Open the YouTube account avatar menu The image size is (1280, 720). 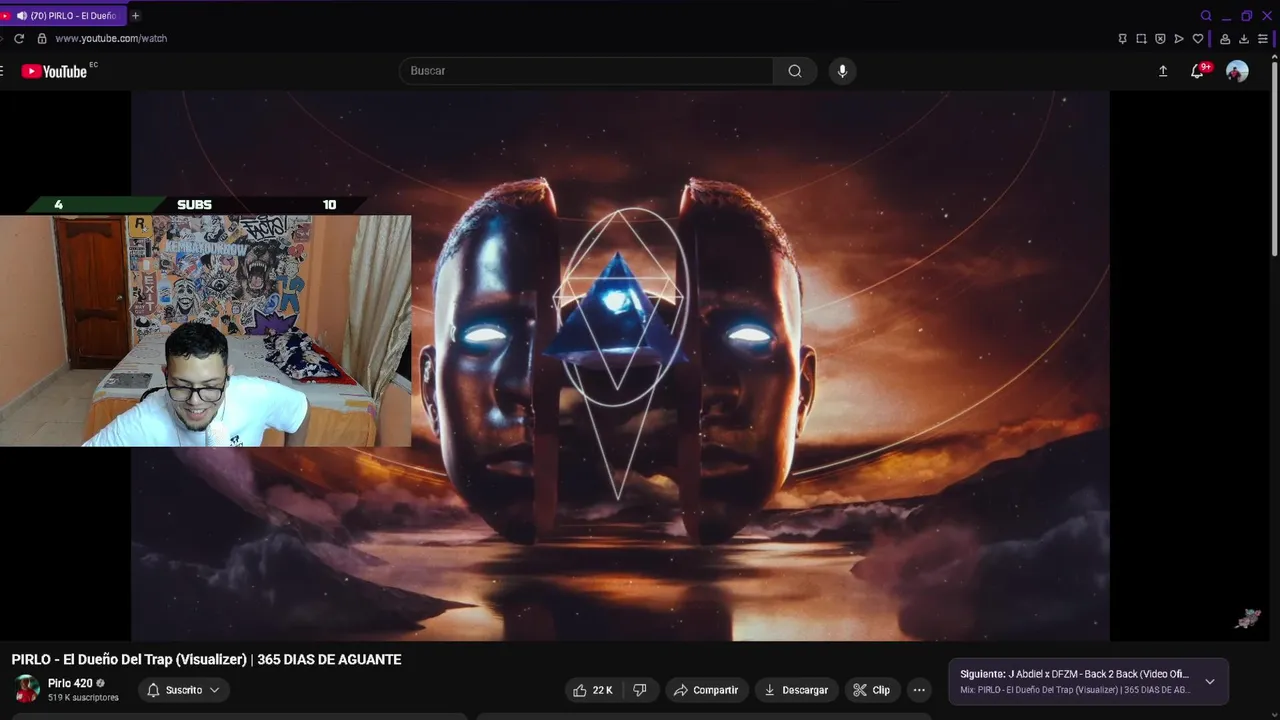click(1237, 71)
